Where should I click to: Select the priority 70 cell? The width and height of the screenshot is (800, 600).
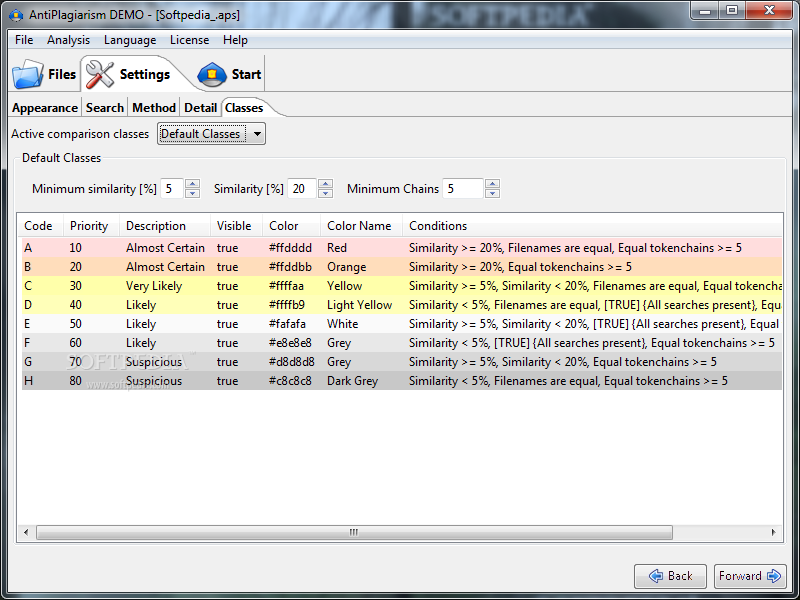tap(76, 362)
